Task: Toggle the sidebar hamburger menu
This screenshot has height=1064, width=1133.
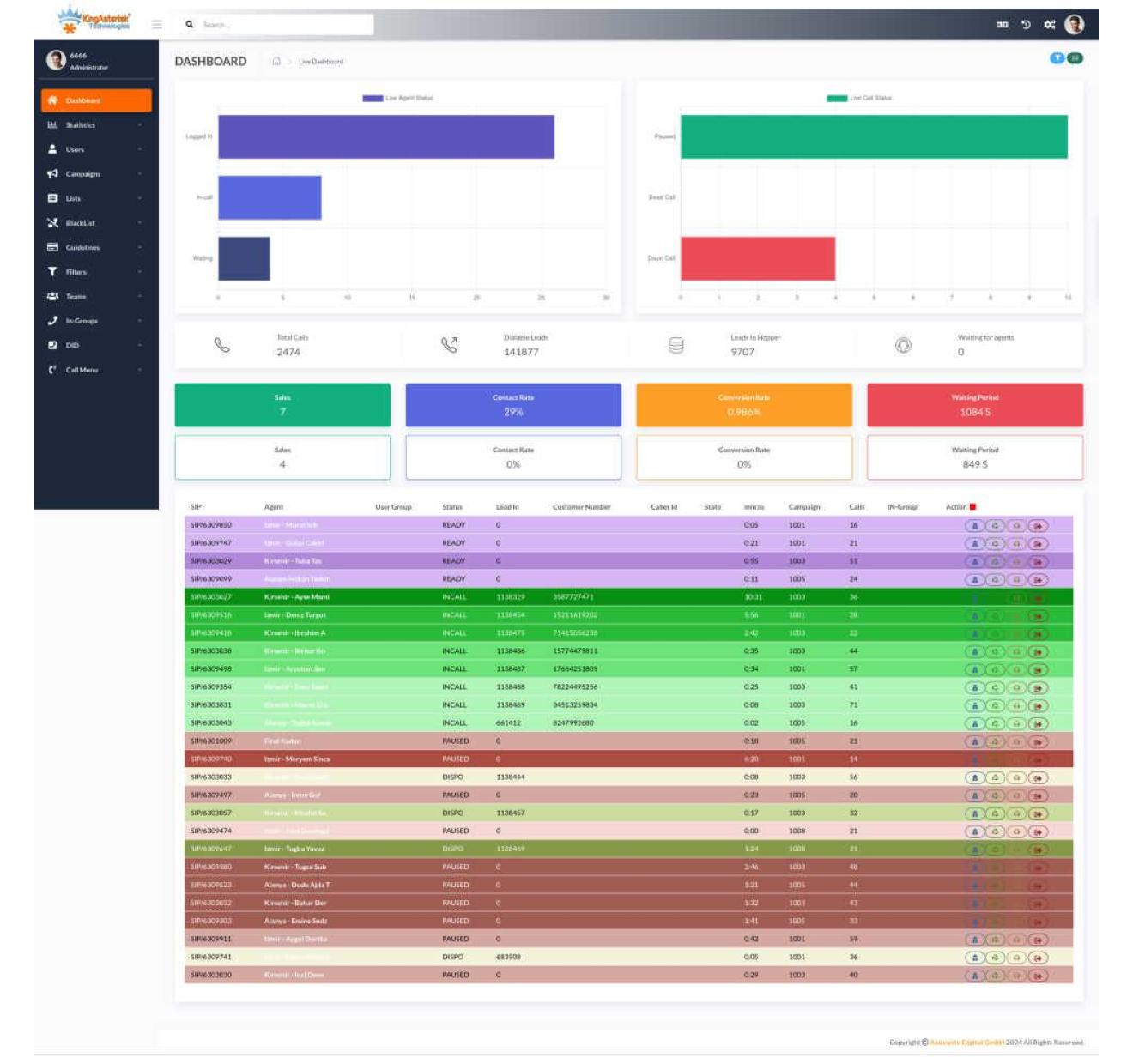Action: point(157,25)
